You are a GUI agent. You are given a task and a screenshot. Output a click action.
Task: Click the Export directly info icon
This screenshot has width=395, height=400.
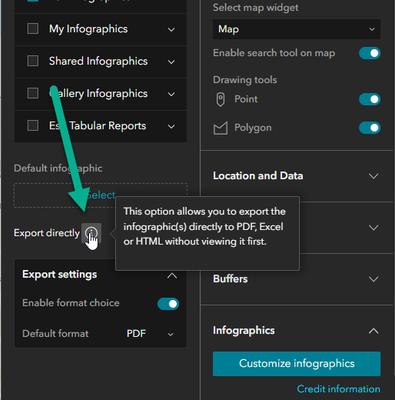click(91, 233)
